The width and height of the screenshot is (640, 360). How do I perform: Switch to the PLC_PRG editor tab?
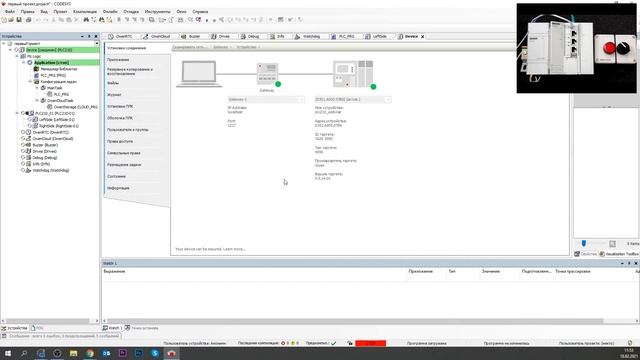pyautogui.click(x=343, y=36)
